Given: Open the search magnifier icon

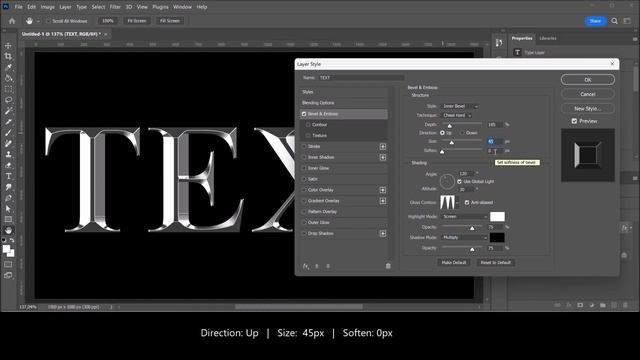Looking at the screenshot, I should 614,21.
